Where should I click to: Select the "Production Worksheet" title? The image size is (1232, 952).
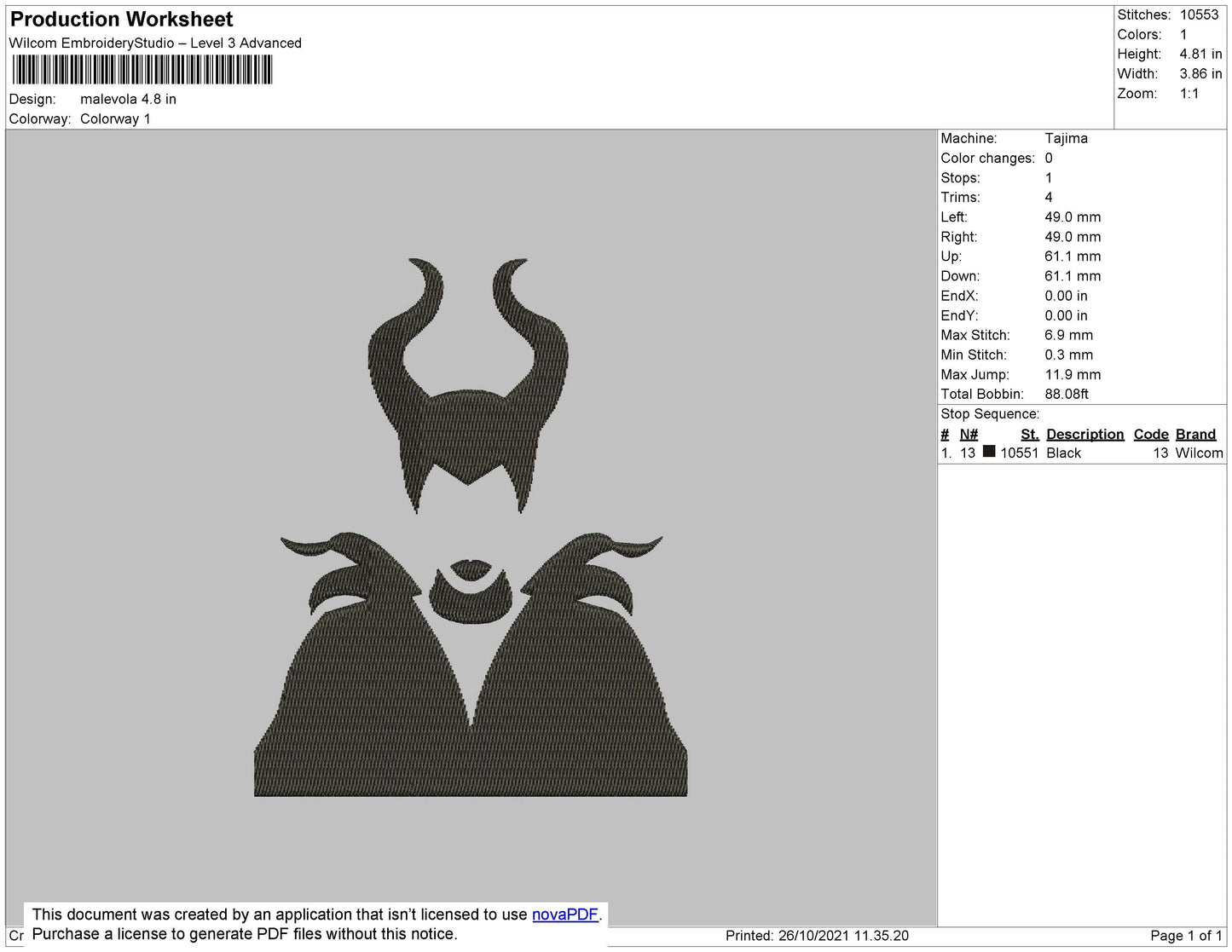[x=121, y=20]
